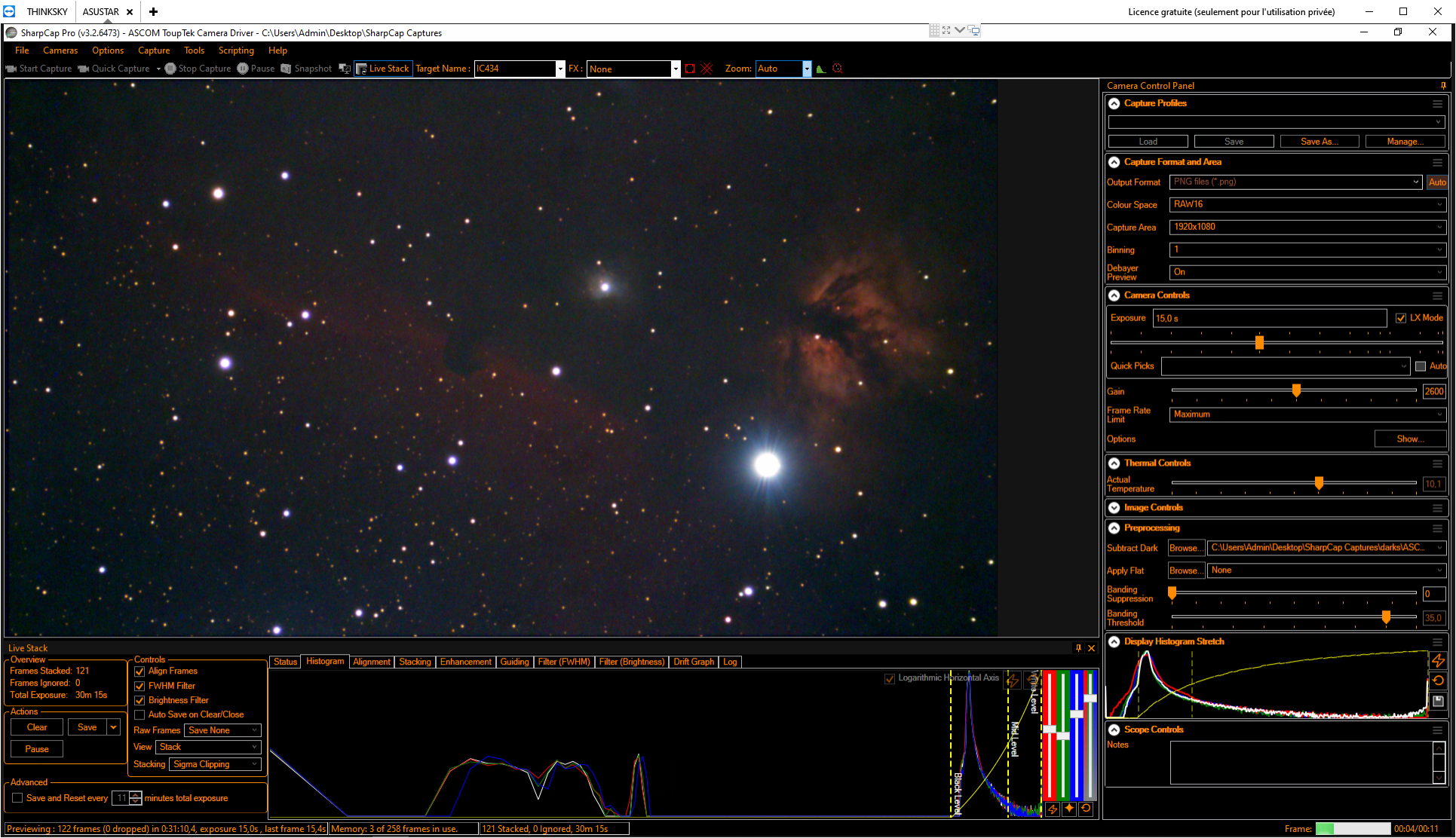The height and width of the screenshot is (838, 1456).
Task: Toggle the Quick Picks Auto checkbox
Action: tap(1421, 366)
